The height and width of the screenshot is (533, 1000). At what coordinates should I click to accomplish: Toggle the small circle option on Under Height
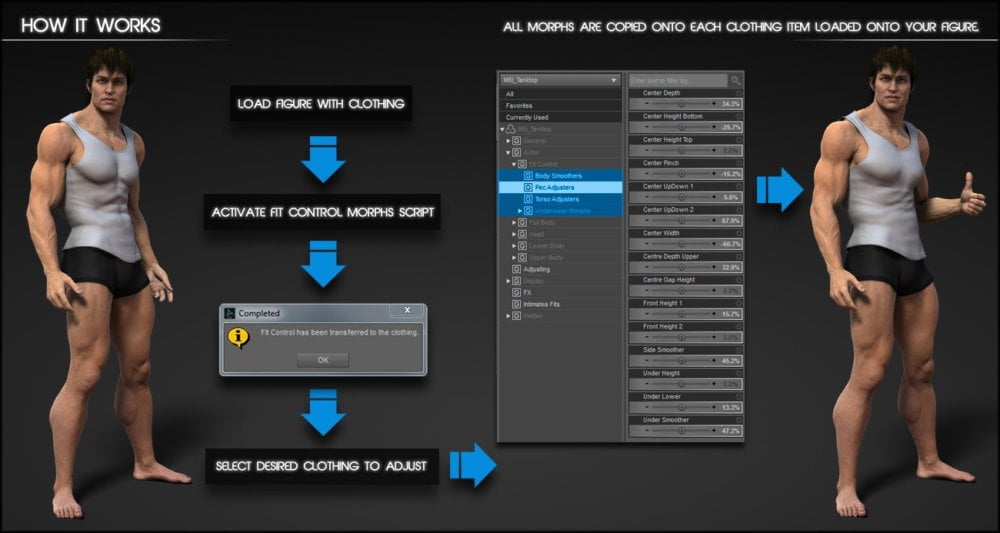(x=739, y=374)
